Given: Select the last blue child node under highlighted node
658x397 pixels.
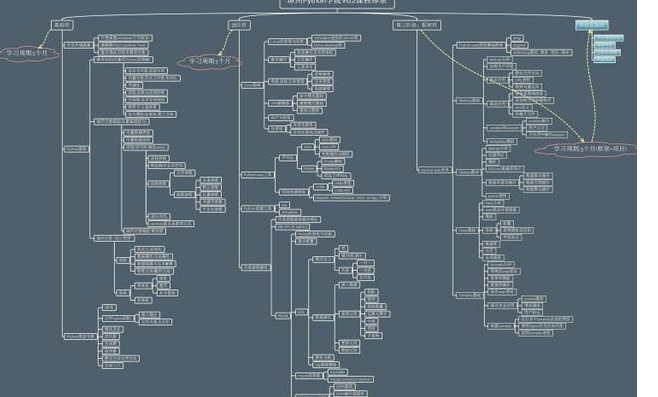Looking at the screenshot, I should tap(604, 59).
